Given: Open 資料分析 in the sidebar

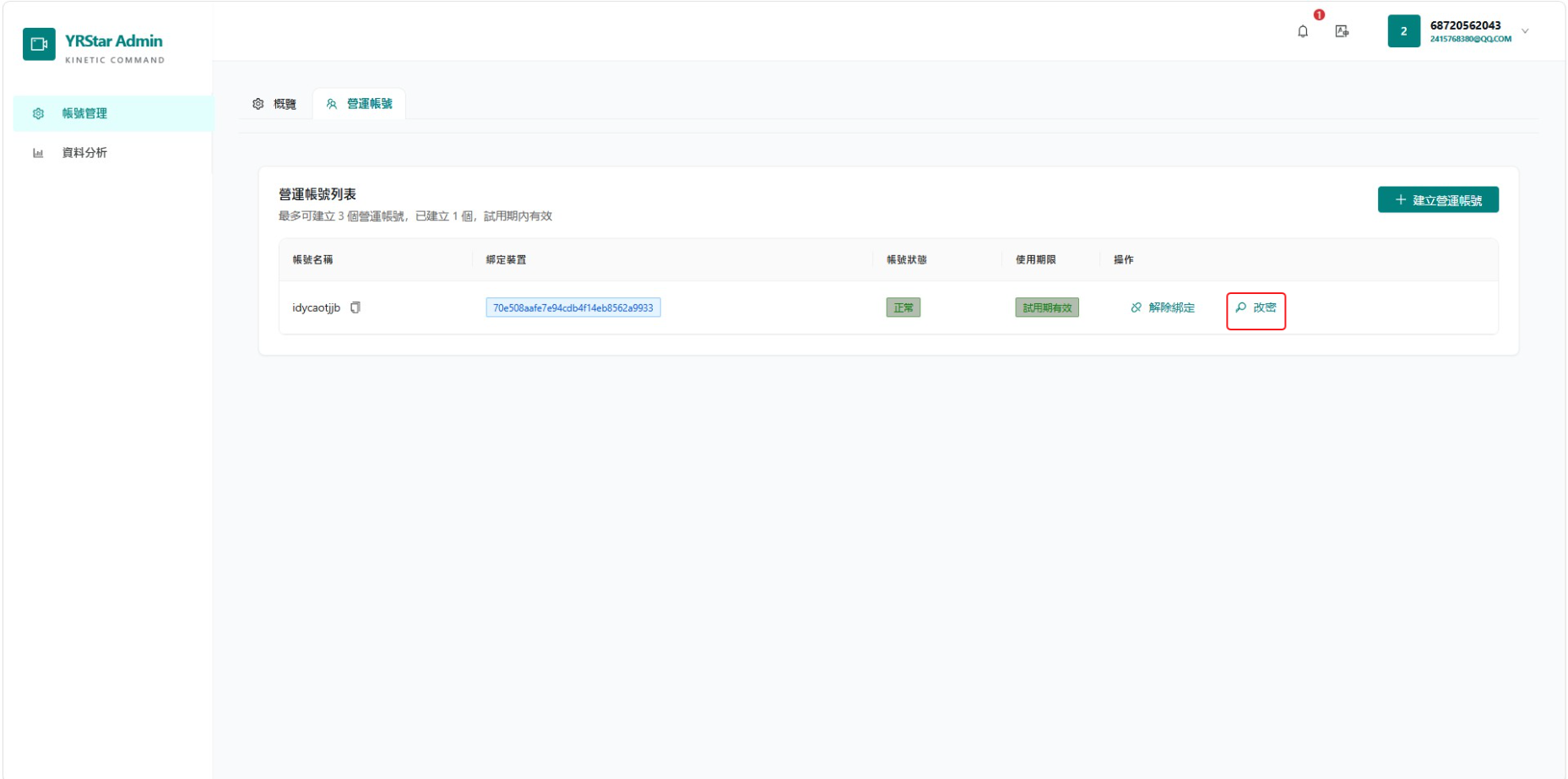Looking at the screenshot, I should click(x=113, y=153).
